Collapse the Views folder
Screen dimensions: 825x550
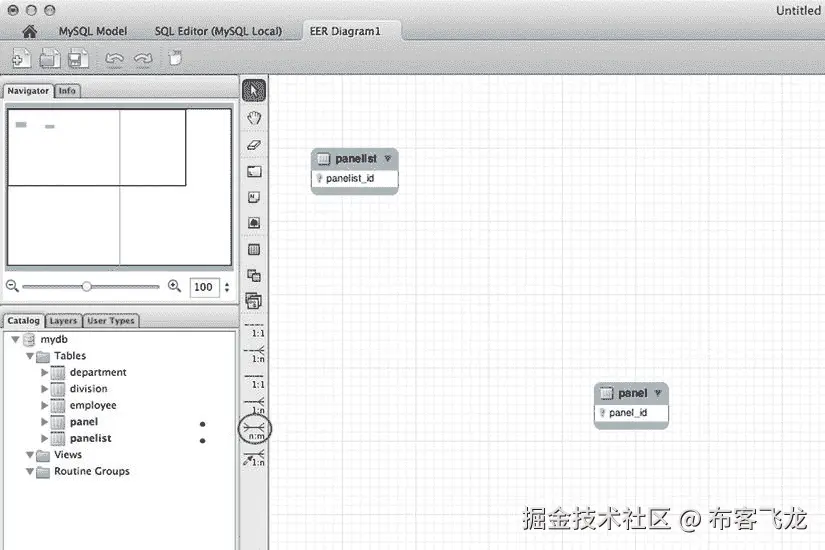(30, 455)
